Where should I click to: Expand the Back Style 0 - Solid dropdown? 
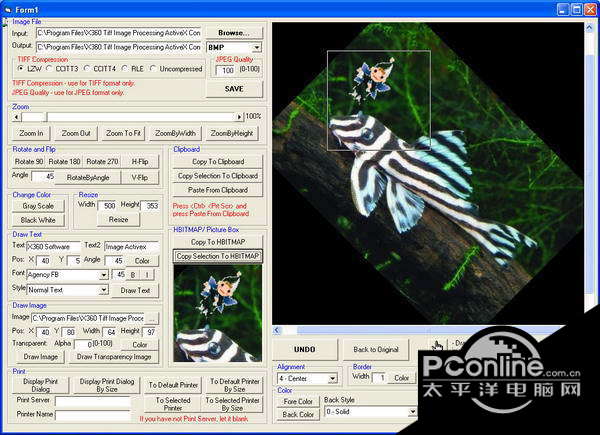412,411
